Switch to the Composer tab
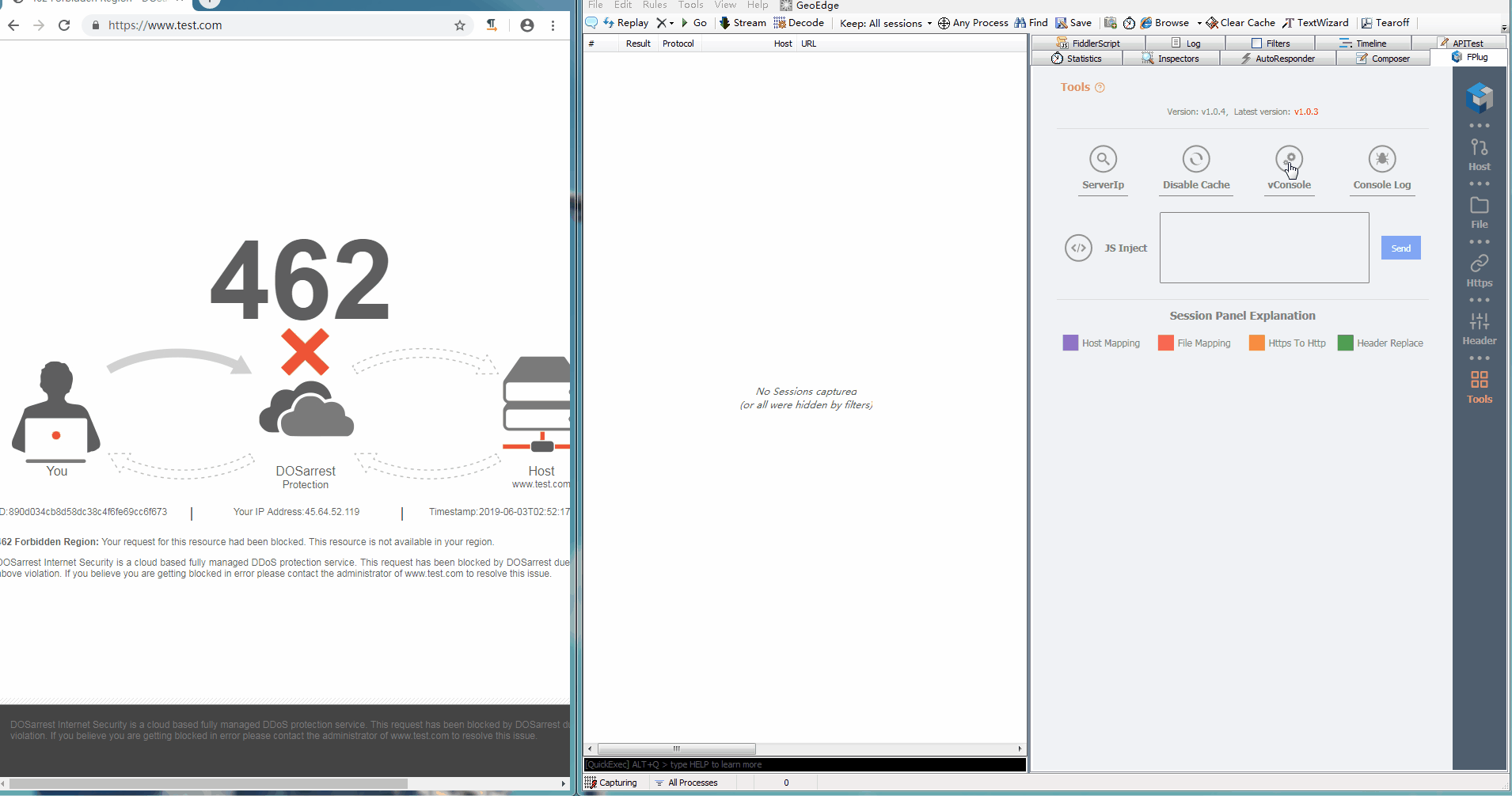The height and width of the screenshot is (796, 1512). (1383, 59)
